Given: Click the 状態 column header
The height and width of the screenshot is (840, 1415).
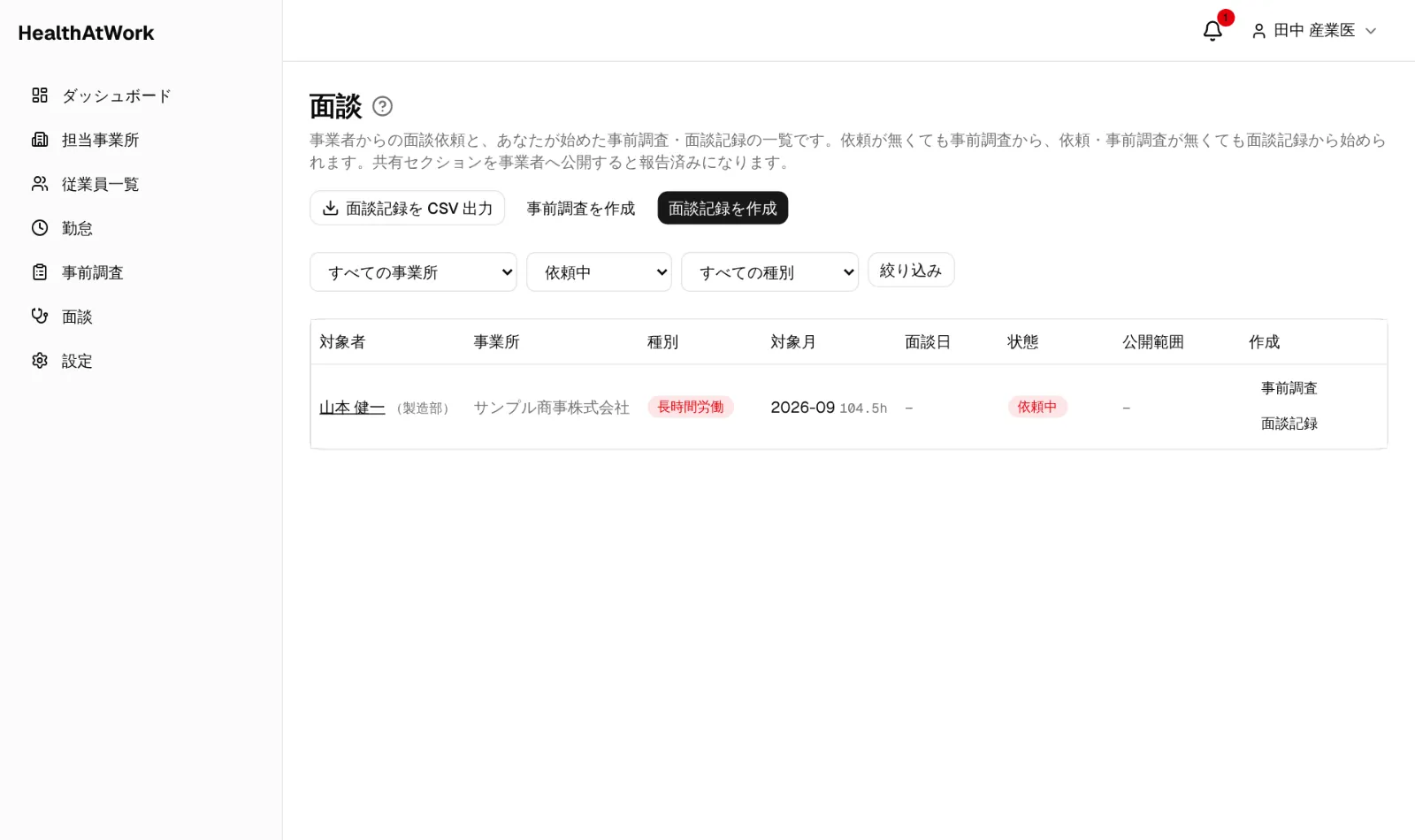Looking at the screenshot, I should (1022, 342).
